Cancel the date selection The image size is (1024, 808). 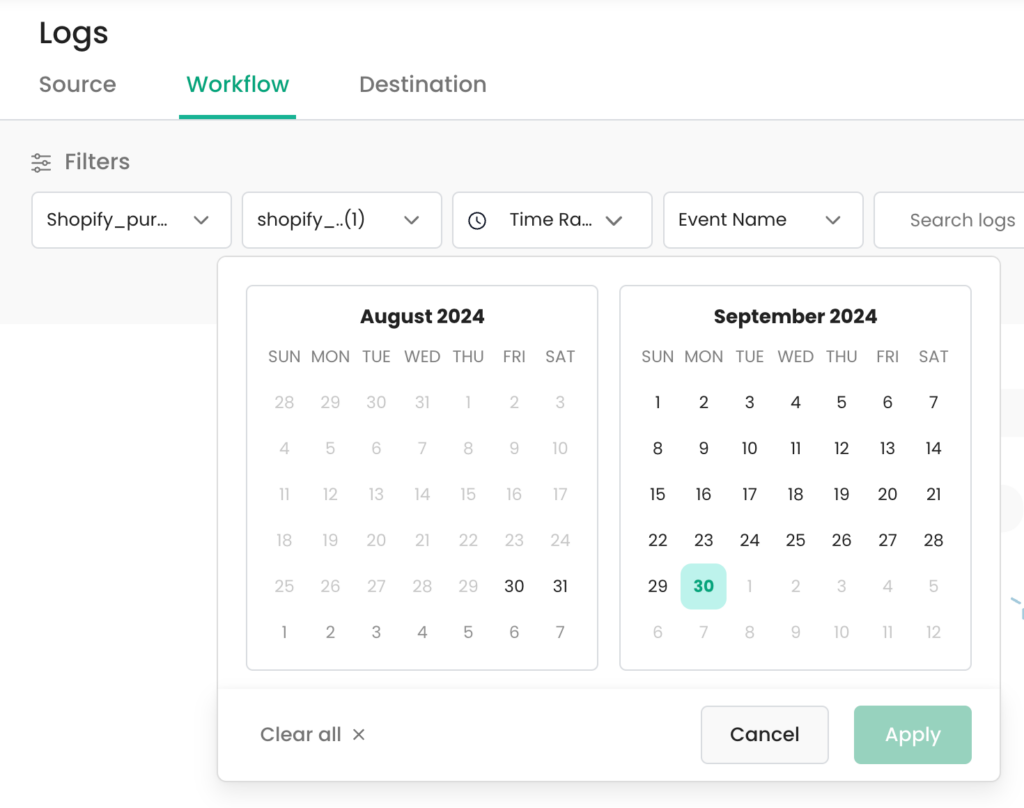point(764,734)
